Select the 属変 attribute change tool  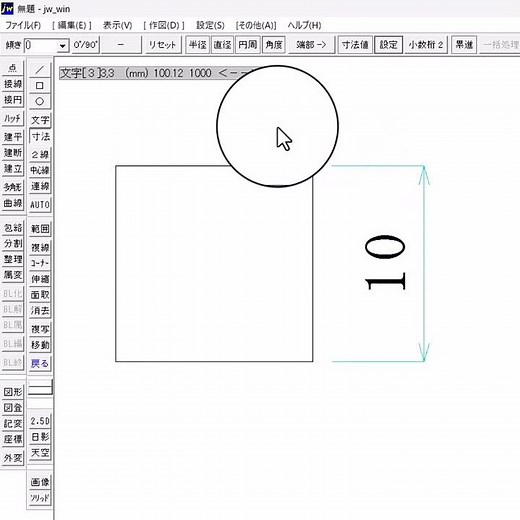(x=13, y=275)
